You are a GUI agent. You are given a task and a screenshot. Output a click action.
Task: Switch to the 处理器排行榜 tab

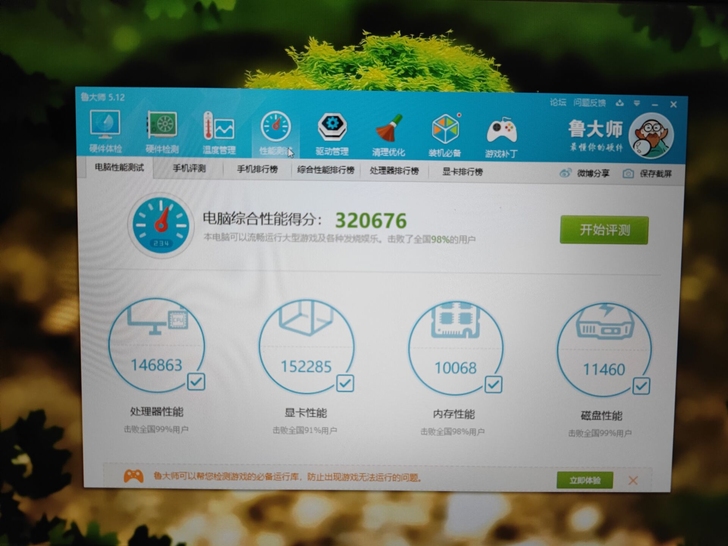click(x=394, y=171)
